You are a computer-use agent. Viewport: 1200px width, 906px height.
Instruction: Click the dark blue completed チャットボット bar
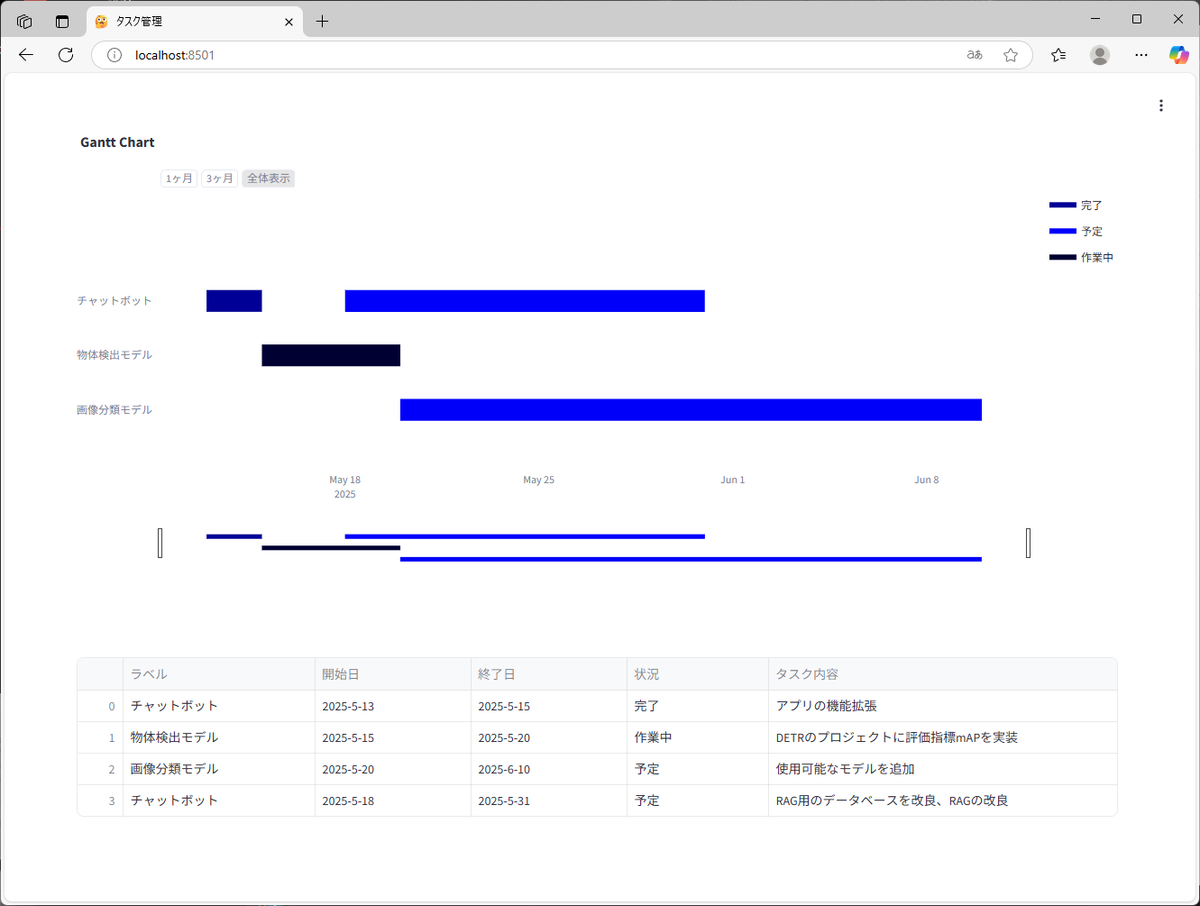pyautogui.click(x=234, y=301)
